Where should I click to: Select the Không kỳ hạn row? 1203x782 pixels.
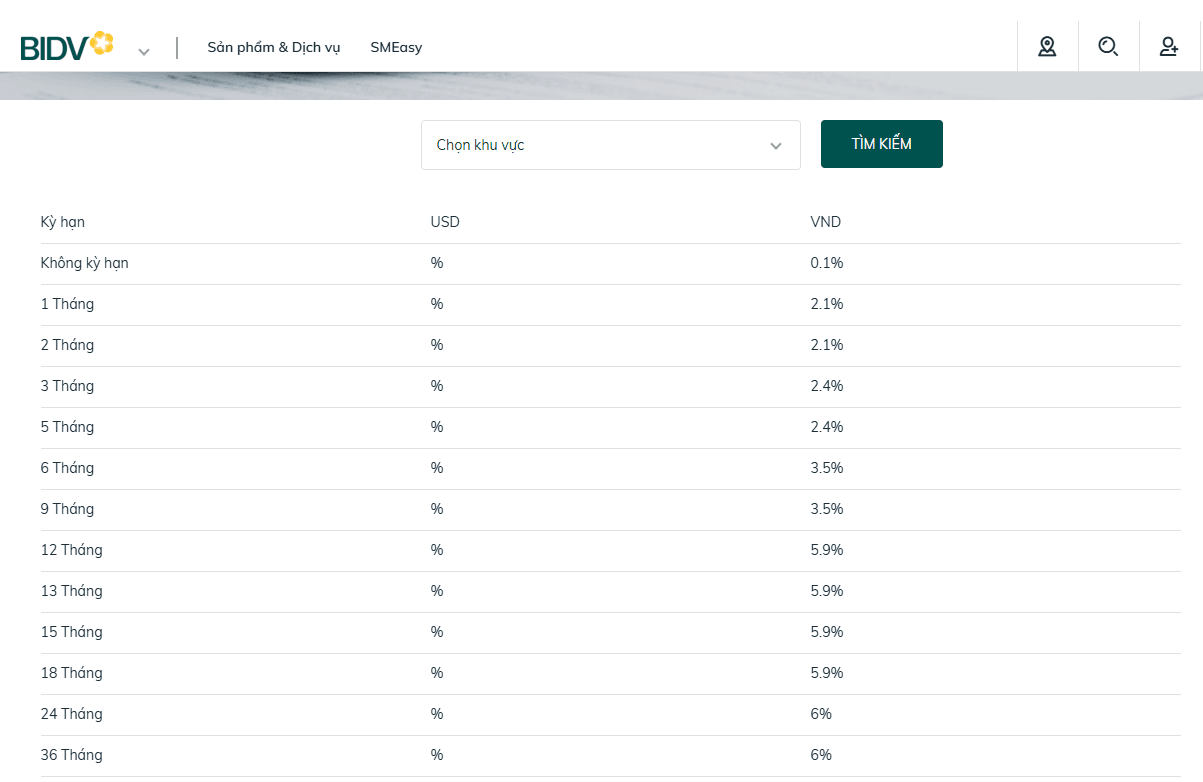[x=611, y=264]
